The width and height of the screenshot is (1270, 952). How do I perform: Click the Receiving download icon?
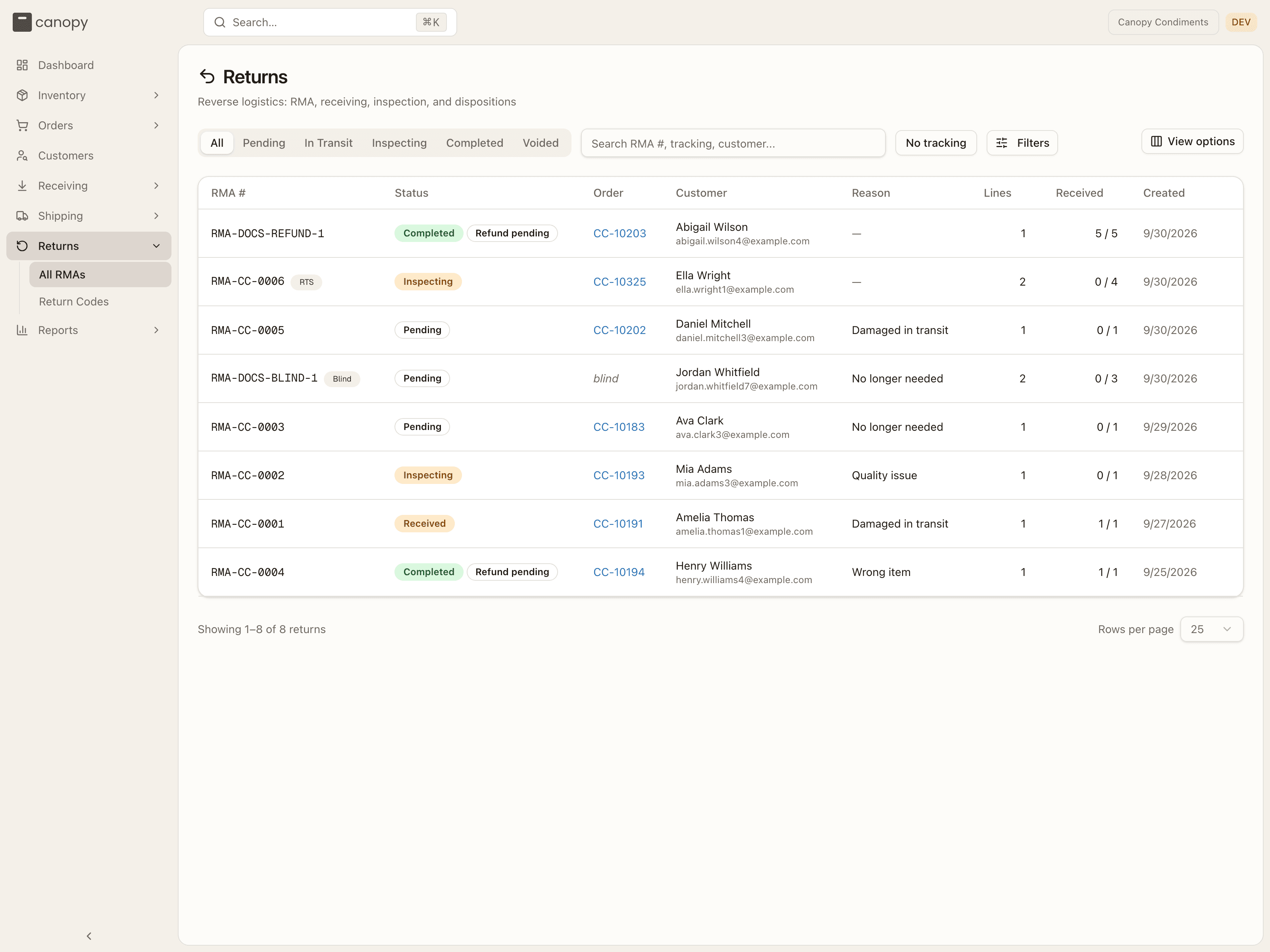(x=22, y=186)
